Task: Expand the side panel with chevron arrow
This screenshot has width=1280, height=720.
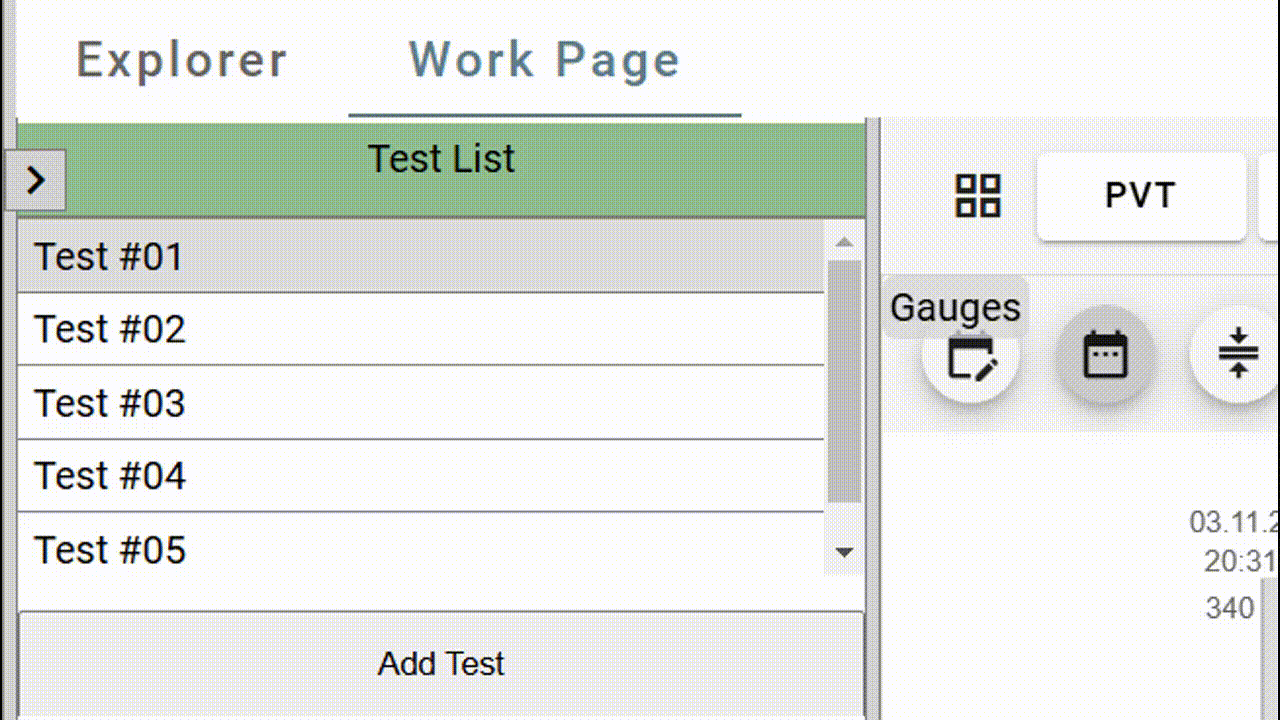Action: click(36, 180)
